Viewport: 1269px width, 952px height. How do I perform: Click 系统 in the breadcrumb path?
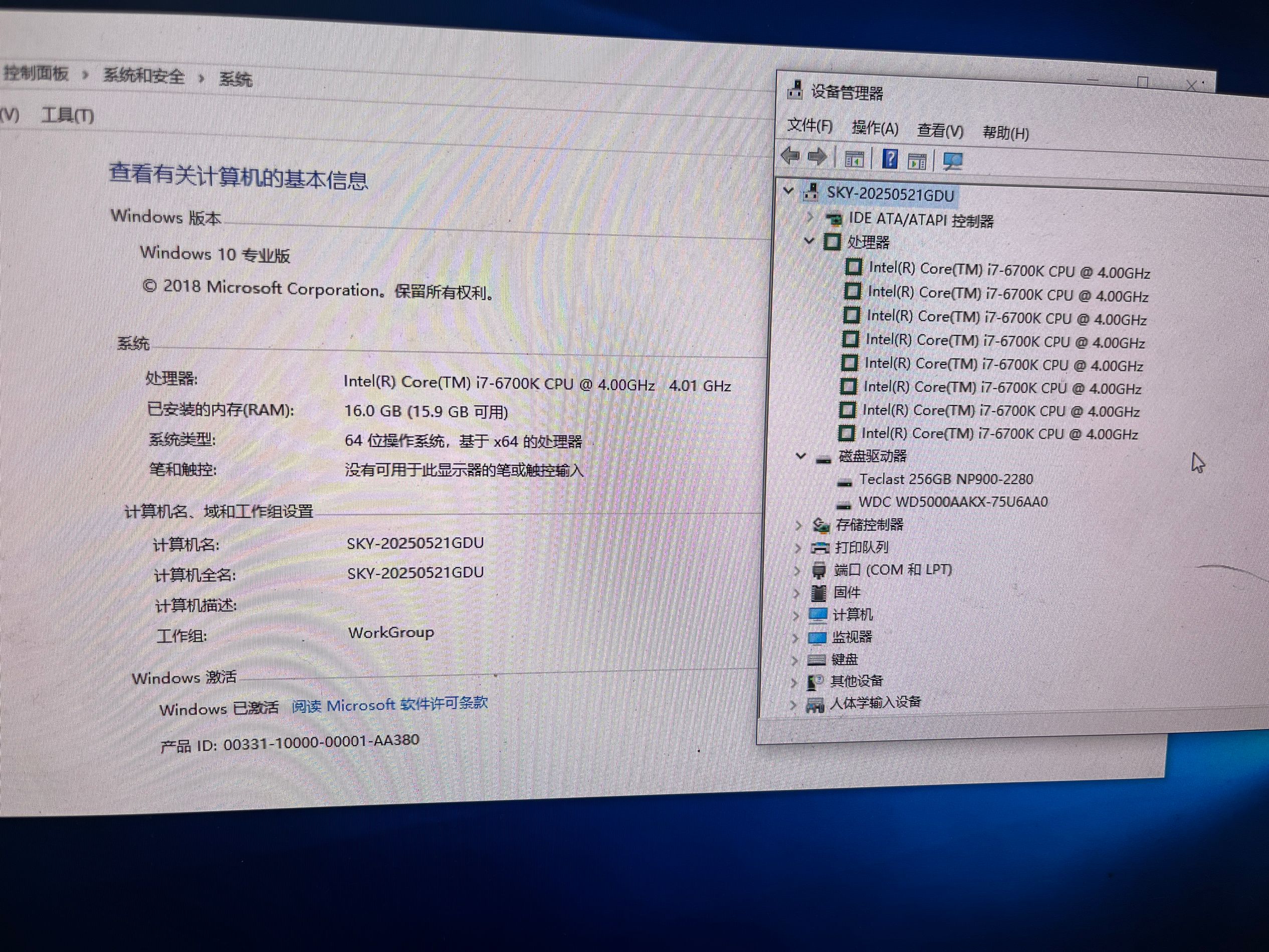(235, 79)
